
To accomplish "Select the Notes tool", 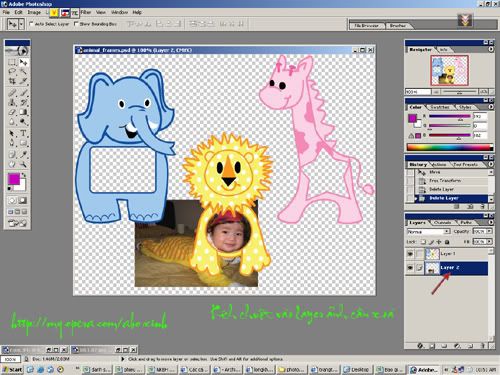I will 12,154.
